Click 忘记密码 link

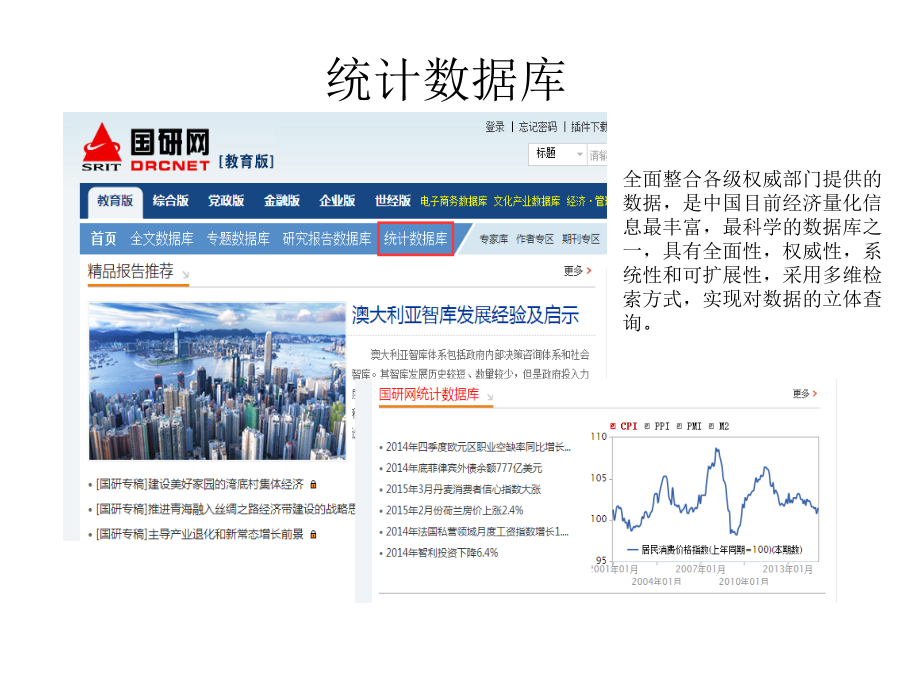[x=538, y=127]
